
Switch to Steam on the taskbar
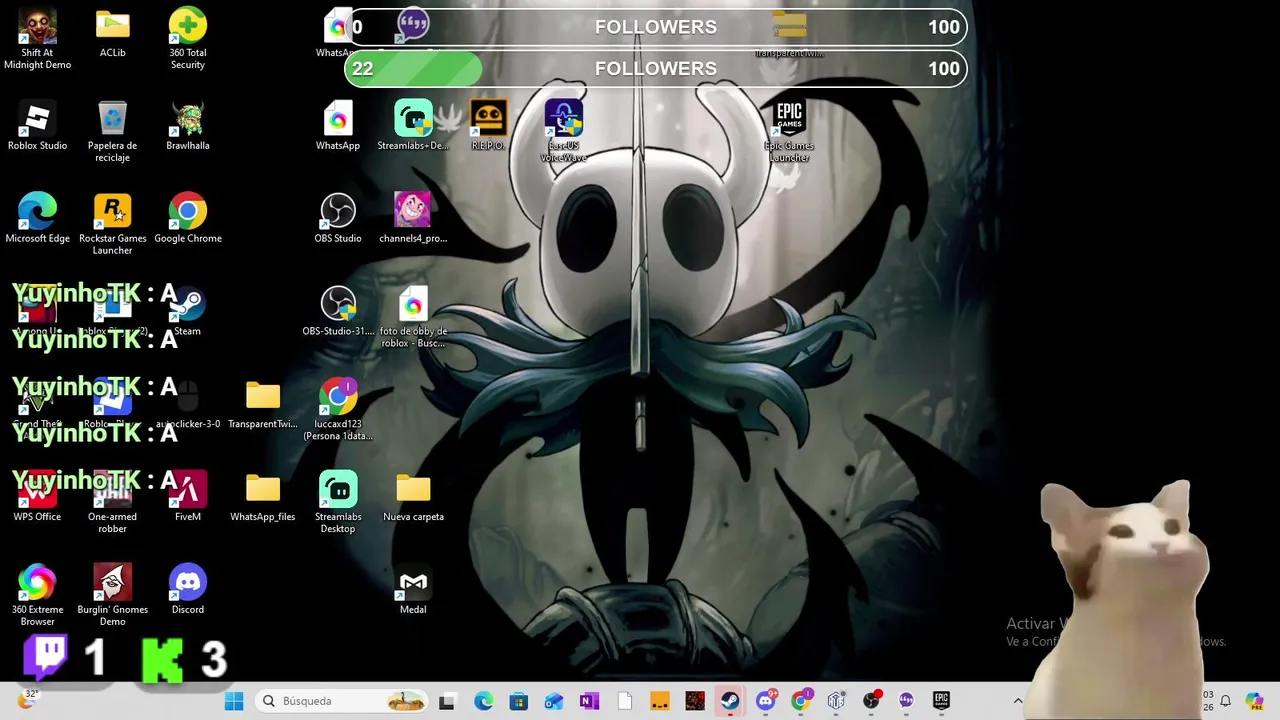(x=730, y=701)
